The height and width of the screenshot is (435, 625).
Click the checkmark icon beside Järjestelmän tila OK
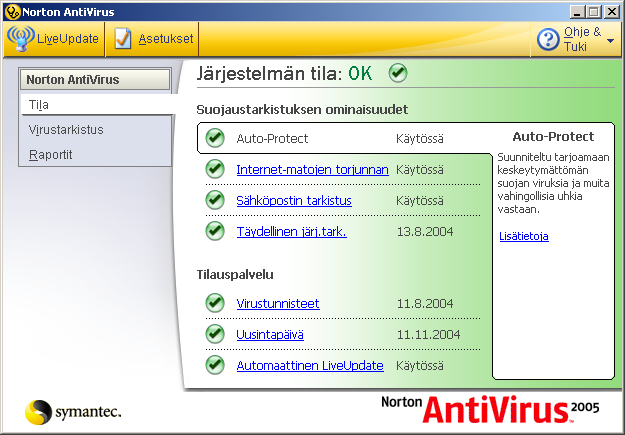click(398, 73)
